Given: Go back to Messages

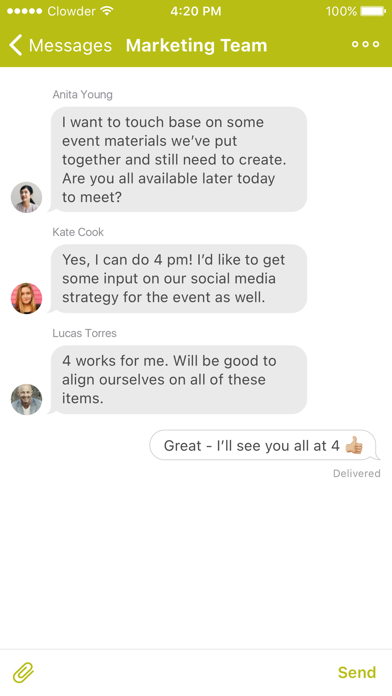Looking at the screenshot, I should tap(60, 45).
